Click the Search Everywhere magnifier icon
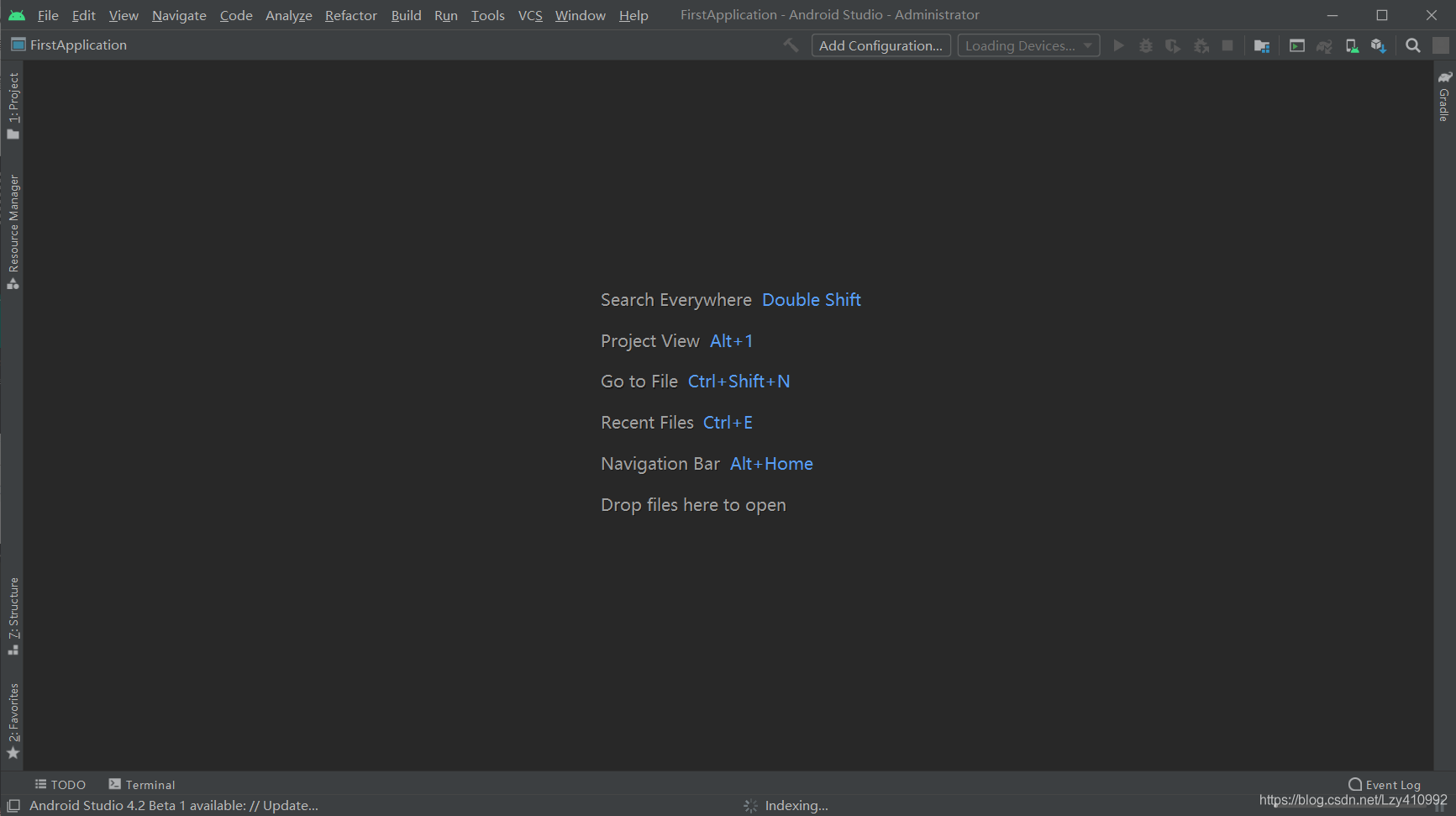Screen dimensions: 1456x816 pyautogui.click(x=1413, y=45)
